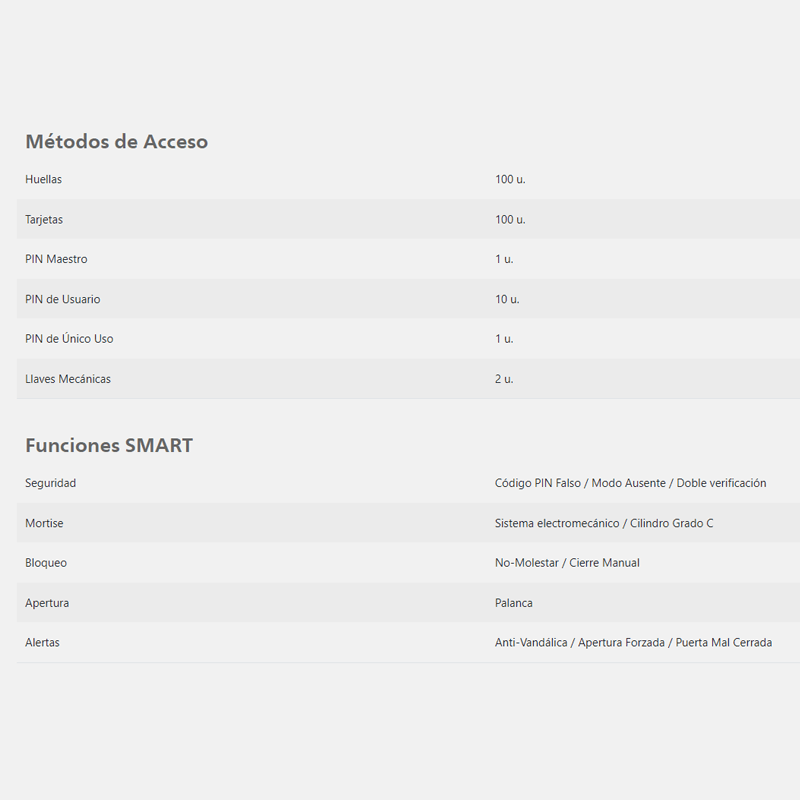
Task: Click the 10 u. value for PIN de Usuario
Action: 507,299
